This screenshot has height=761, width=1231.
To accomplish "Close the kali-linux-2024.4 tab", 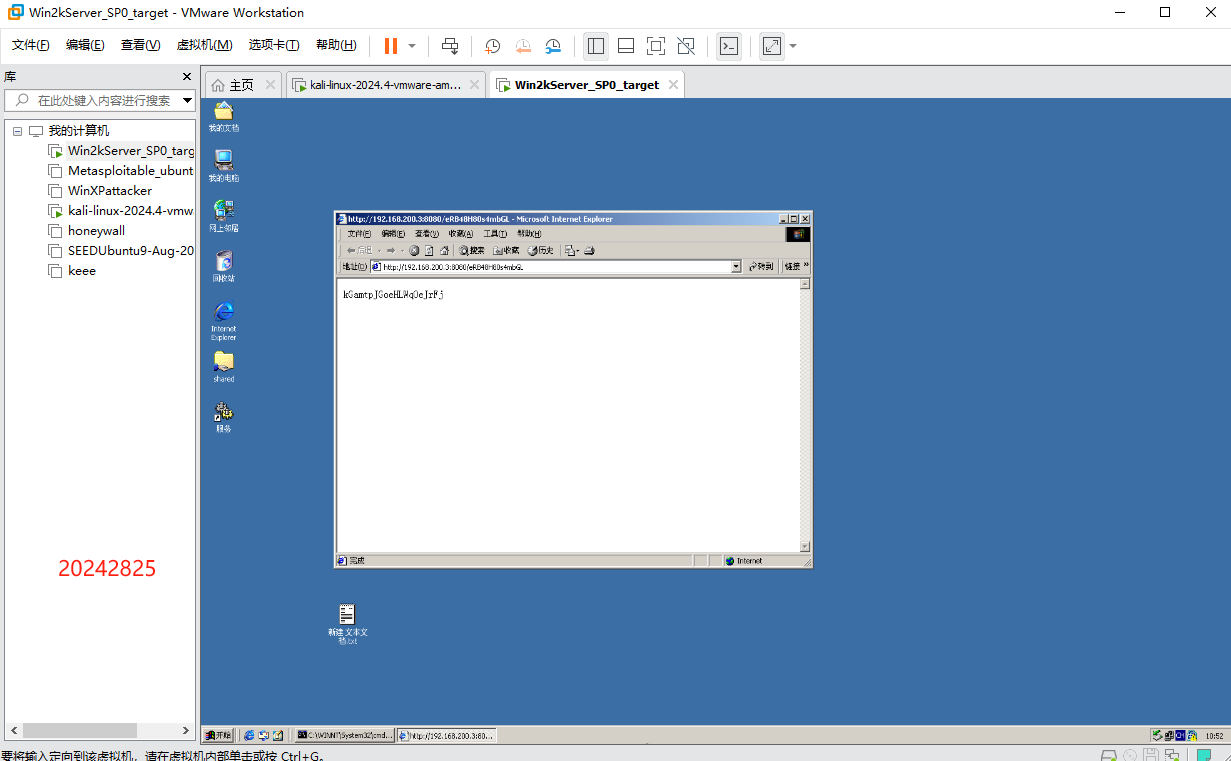I will click(475, 85).
